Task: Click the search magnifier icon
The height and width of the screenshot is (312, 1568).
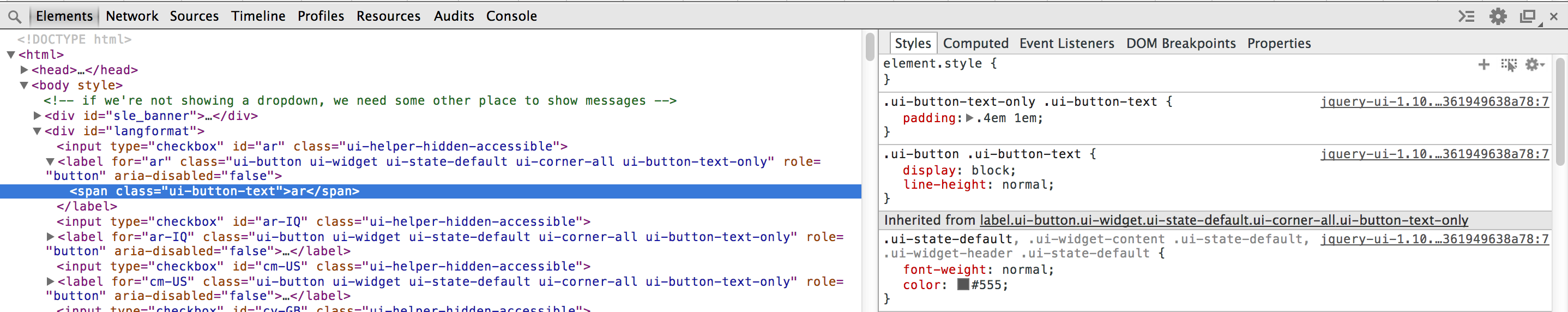Action: pos(15,16)
